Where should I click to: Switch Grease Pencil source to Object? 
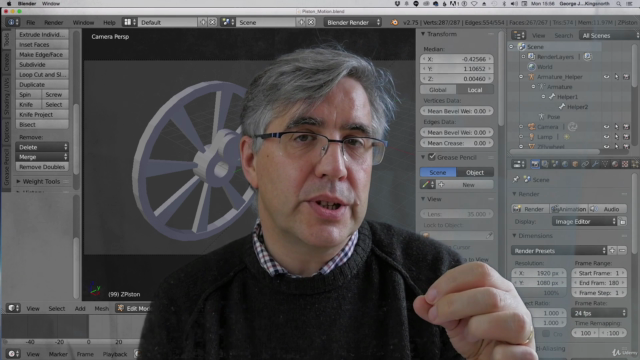click(x=475, y=173)
